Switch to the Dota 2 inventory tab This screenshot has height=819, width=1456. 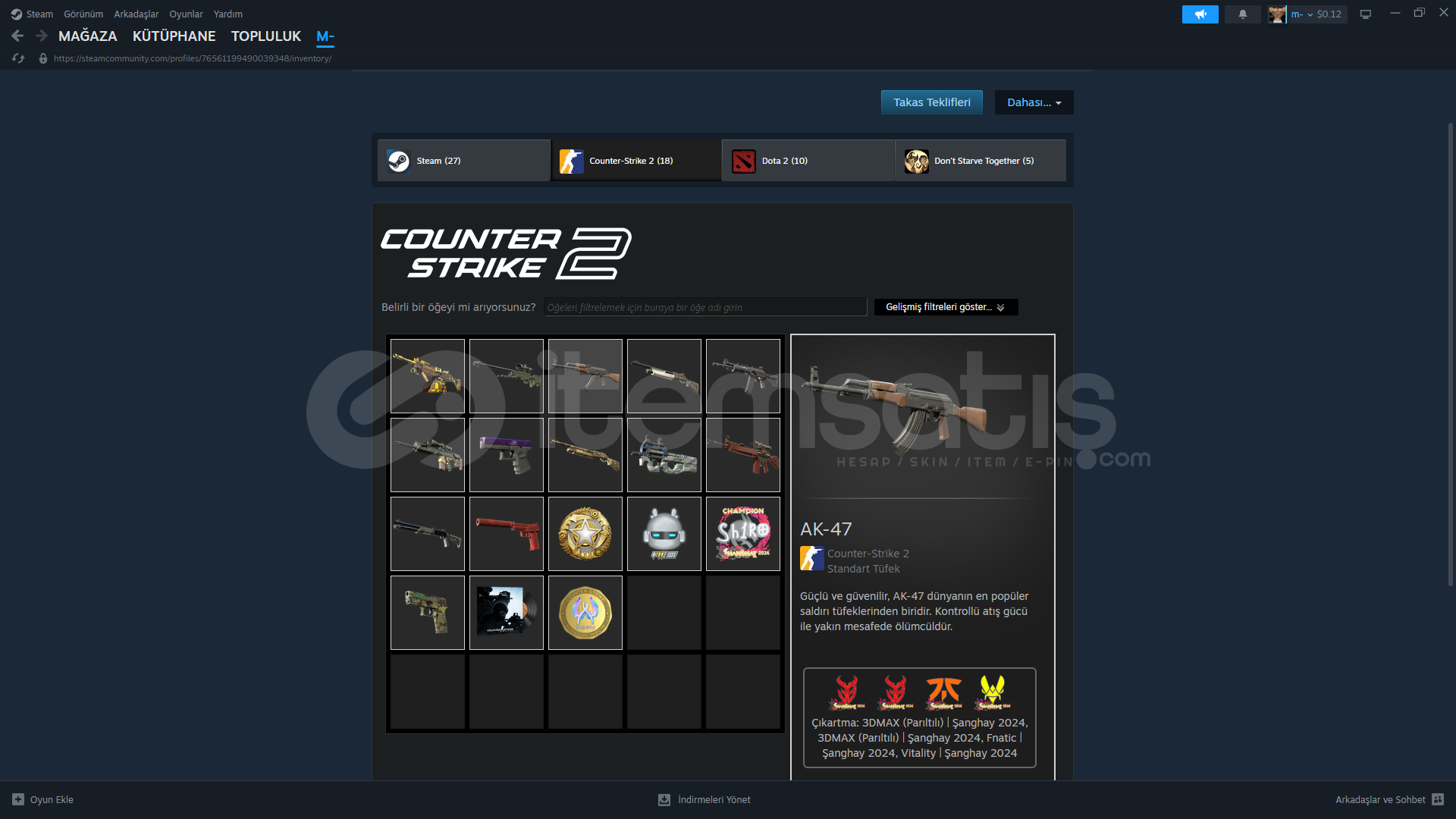click(808, 161)
